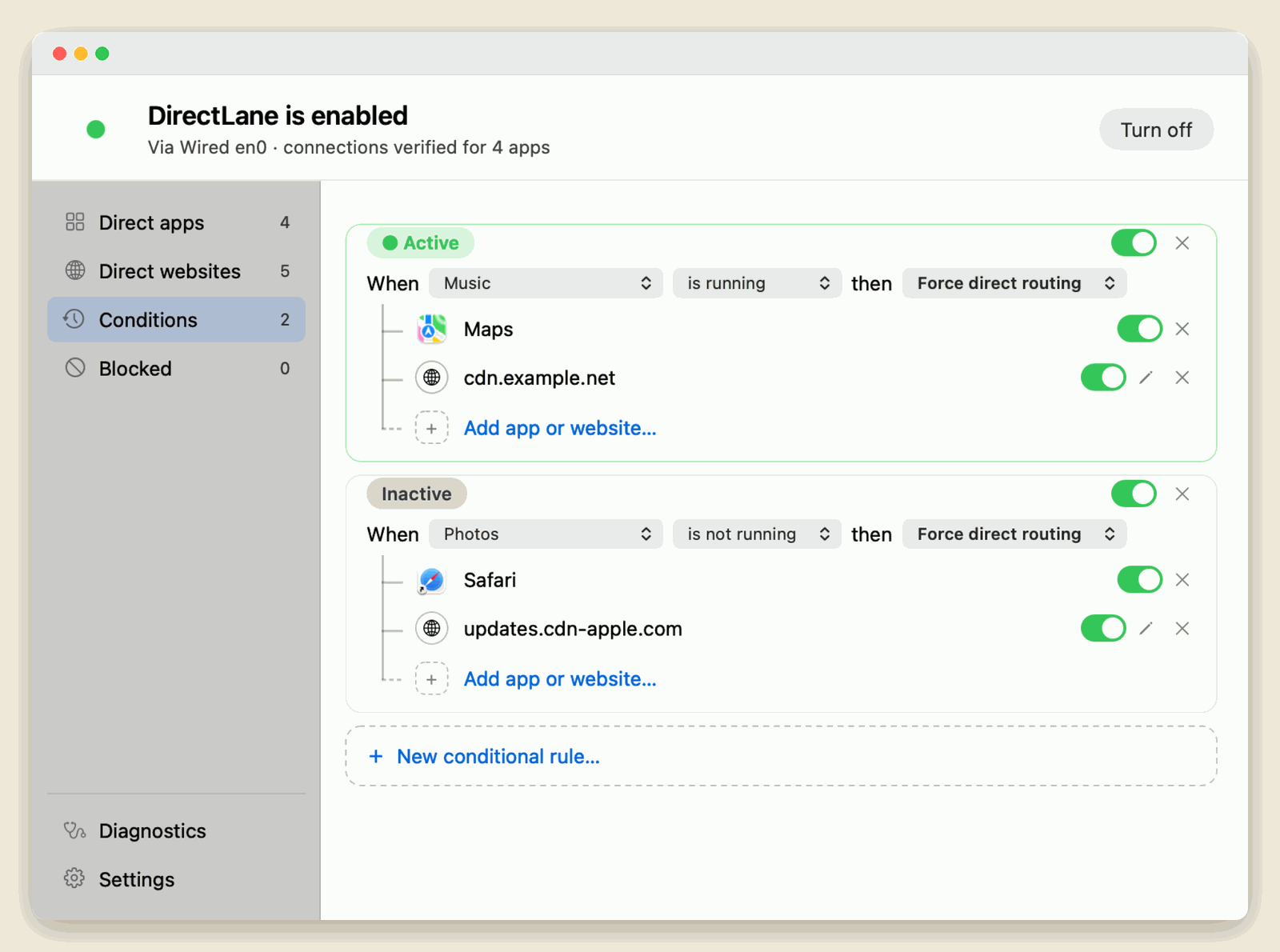Click Add app or website under Safari

pyautogui.click(x=560, y=679)
